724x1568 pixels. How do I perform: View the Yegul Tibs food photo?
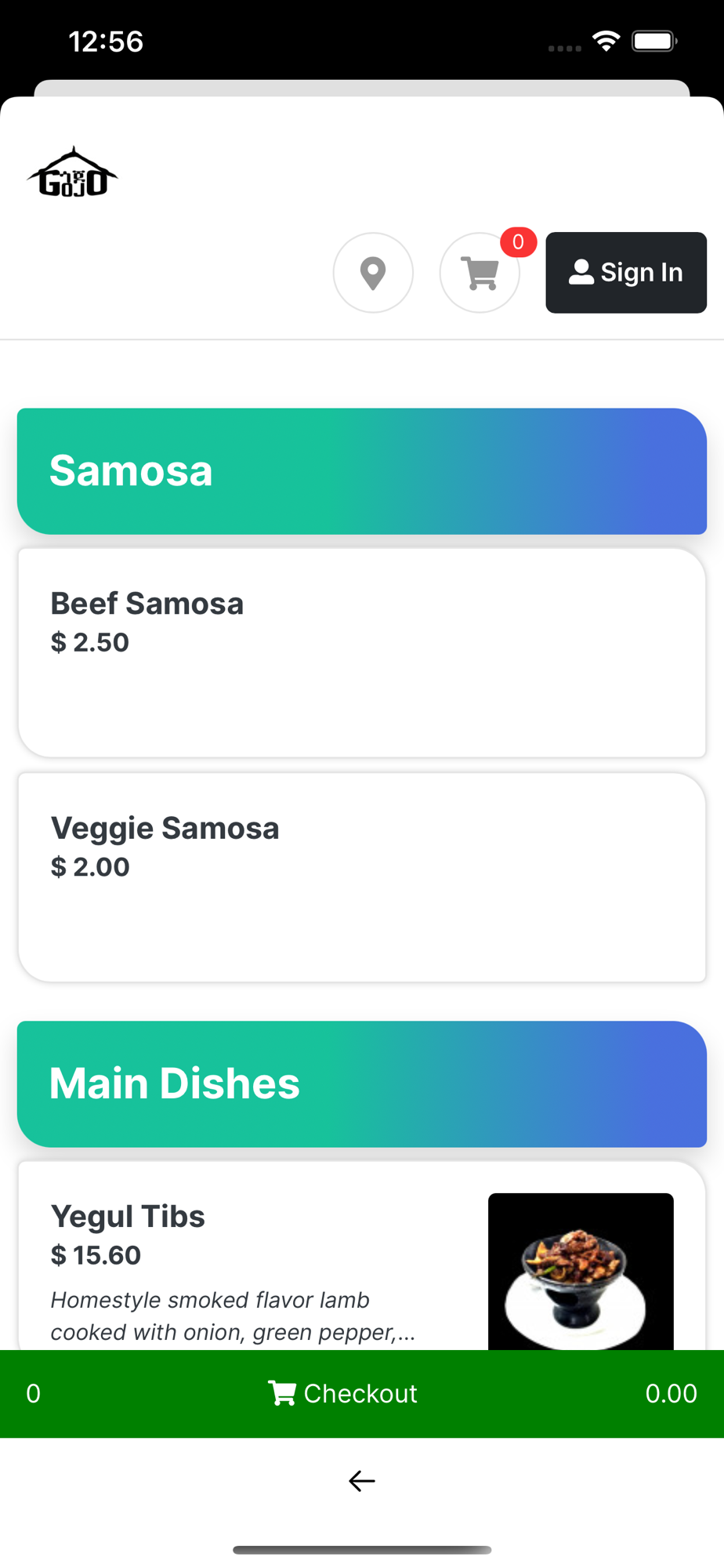pos(581,1271)
